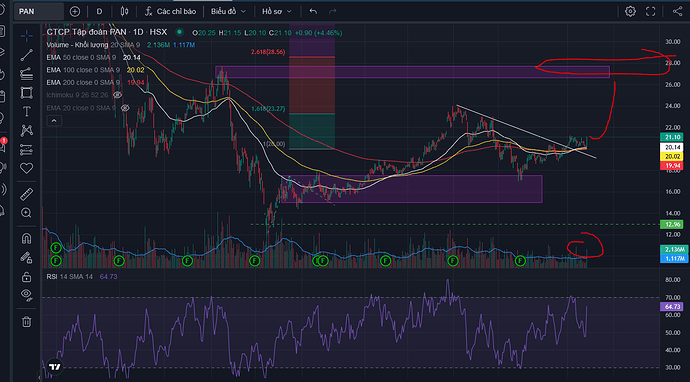Viewport: 690px width, 382px height.
Task: Select the EMA 200 close legend row
Action: pyautogui.click(x=95, y=82)
